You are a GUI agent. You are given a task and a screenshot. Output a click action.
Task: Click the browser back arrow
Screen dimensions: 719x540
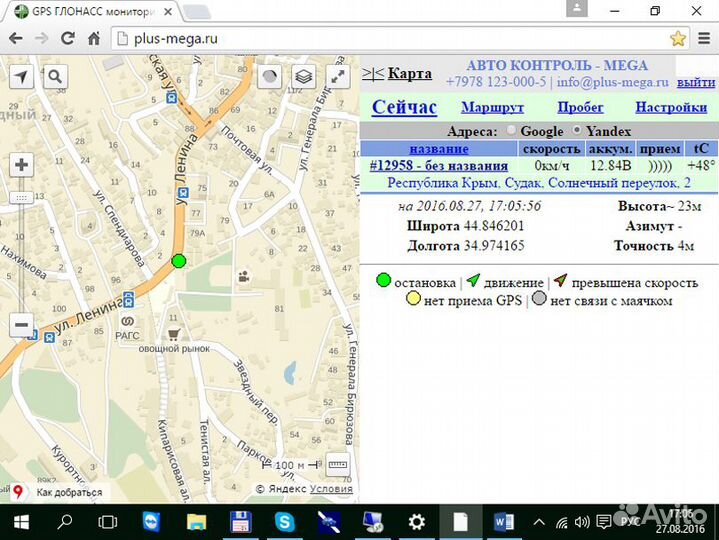16,39
